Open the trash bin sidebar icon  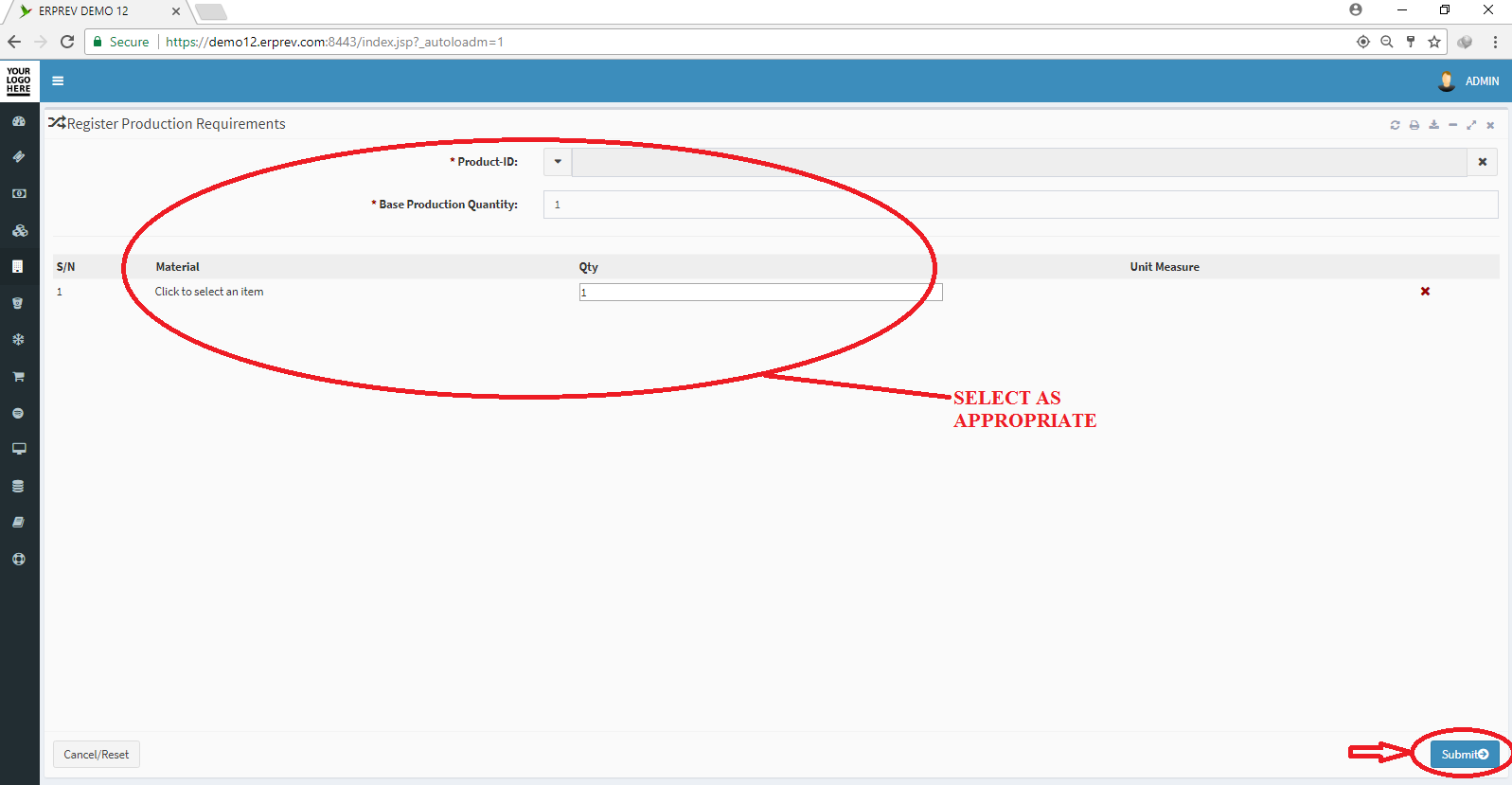17,303
